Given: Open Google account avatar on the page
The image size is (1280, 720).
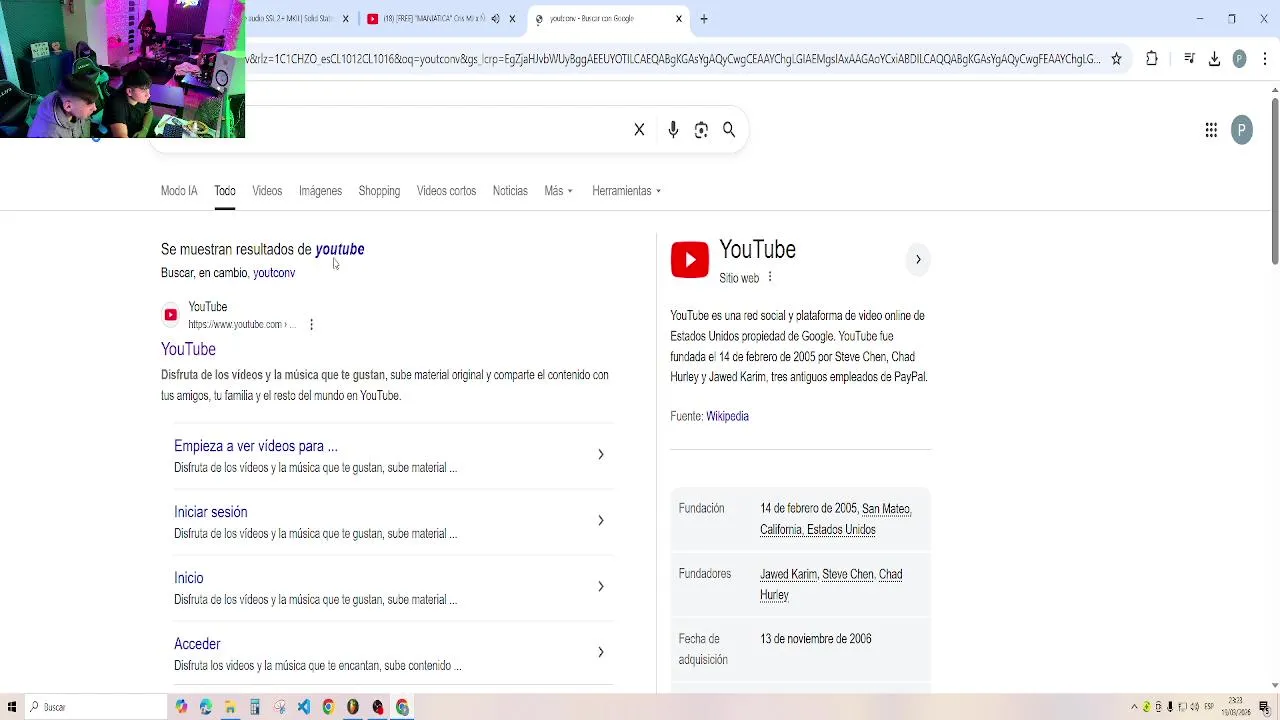Looking at the screenshot, I should pos(1242,130).
